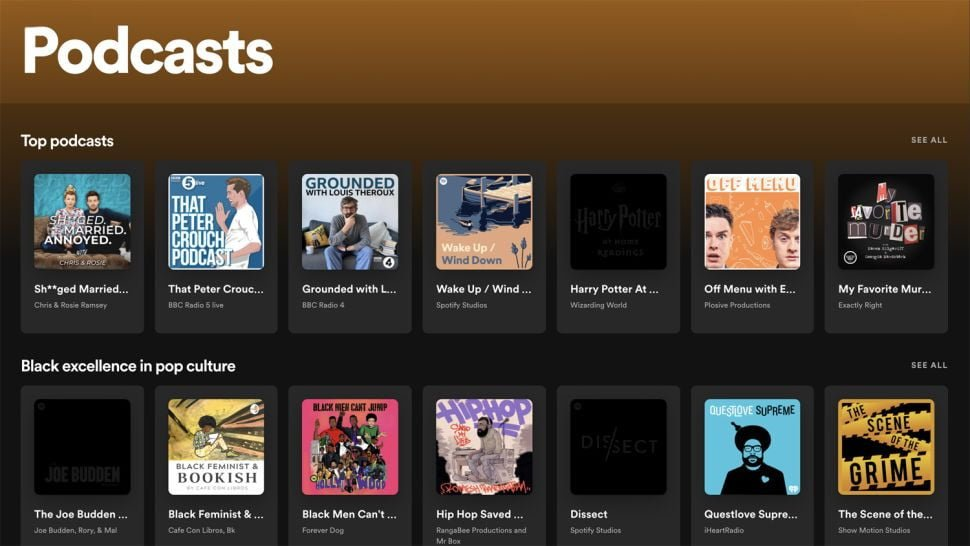Click publisher 'Chris & Rosie Ramsey'

(71, 305)
